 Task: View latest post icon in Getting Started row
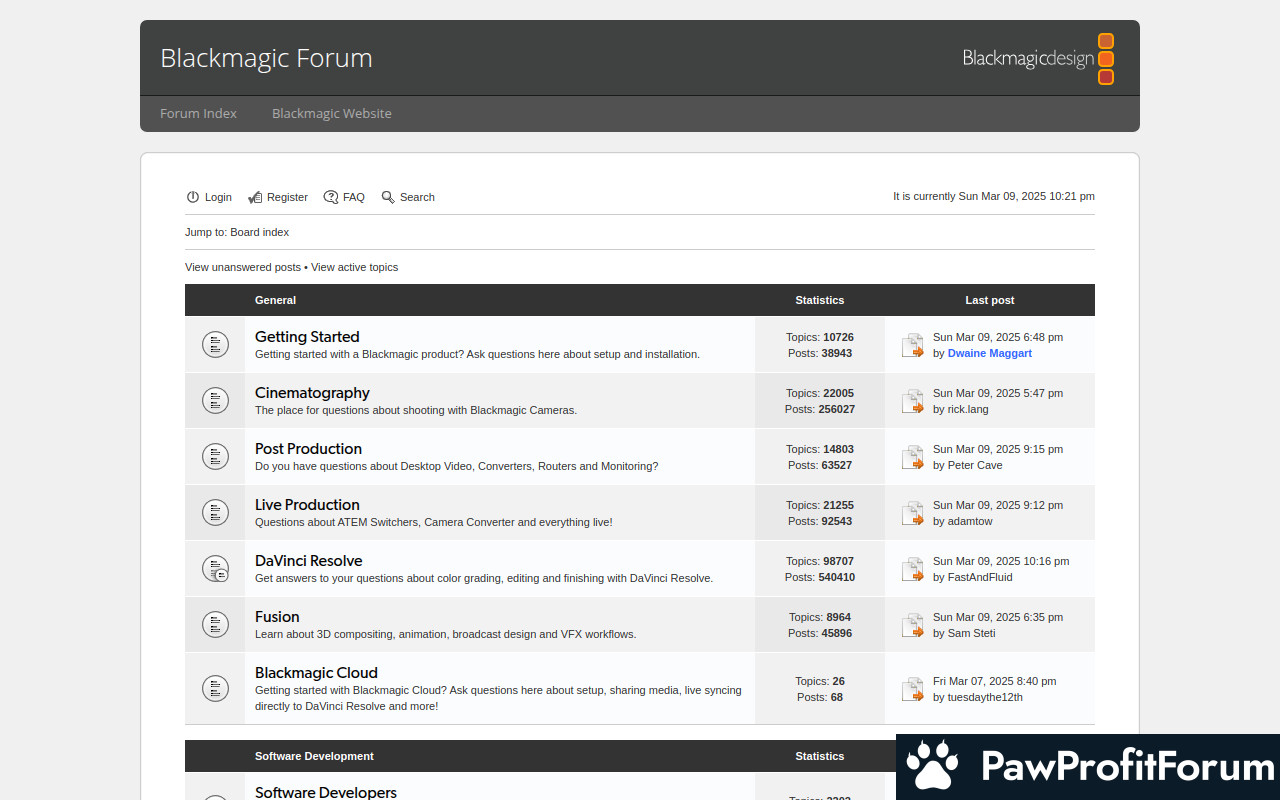click(x=912, y=346)
